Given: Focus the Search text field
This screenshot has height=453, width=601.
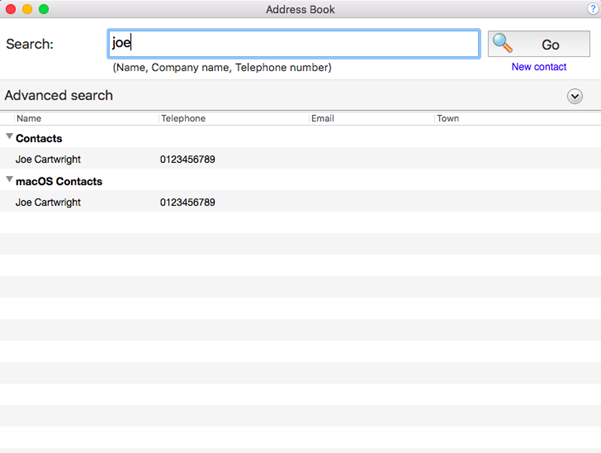Looking at the screenshot, I should pyautogui.click(x=294, y=44).
